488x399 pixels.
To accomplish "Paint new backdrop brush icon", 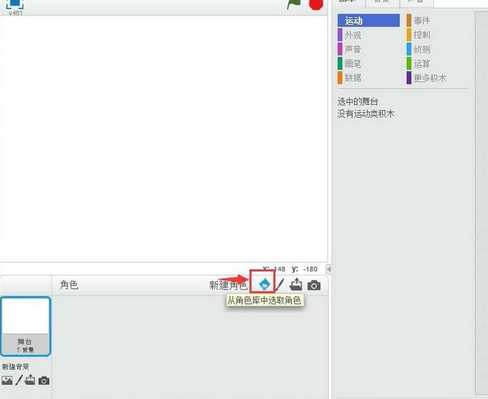I will pos(19,380).
